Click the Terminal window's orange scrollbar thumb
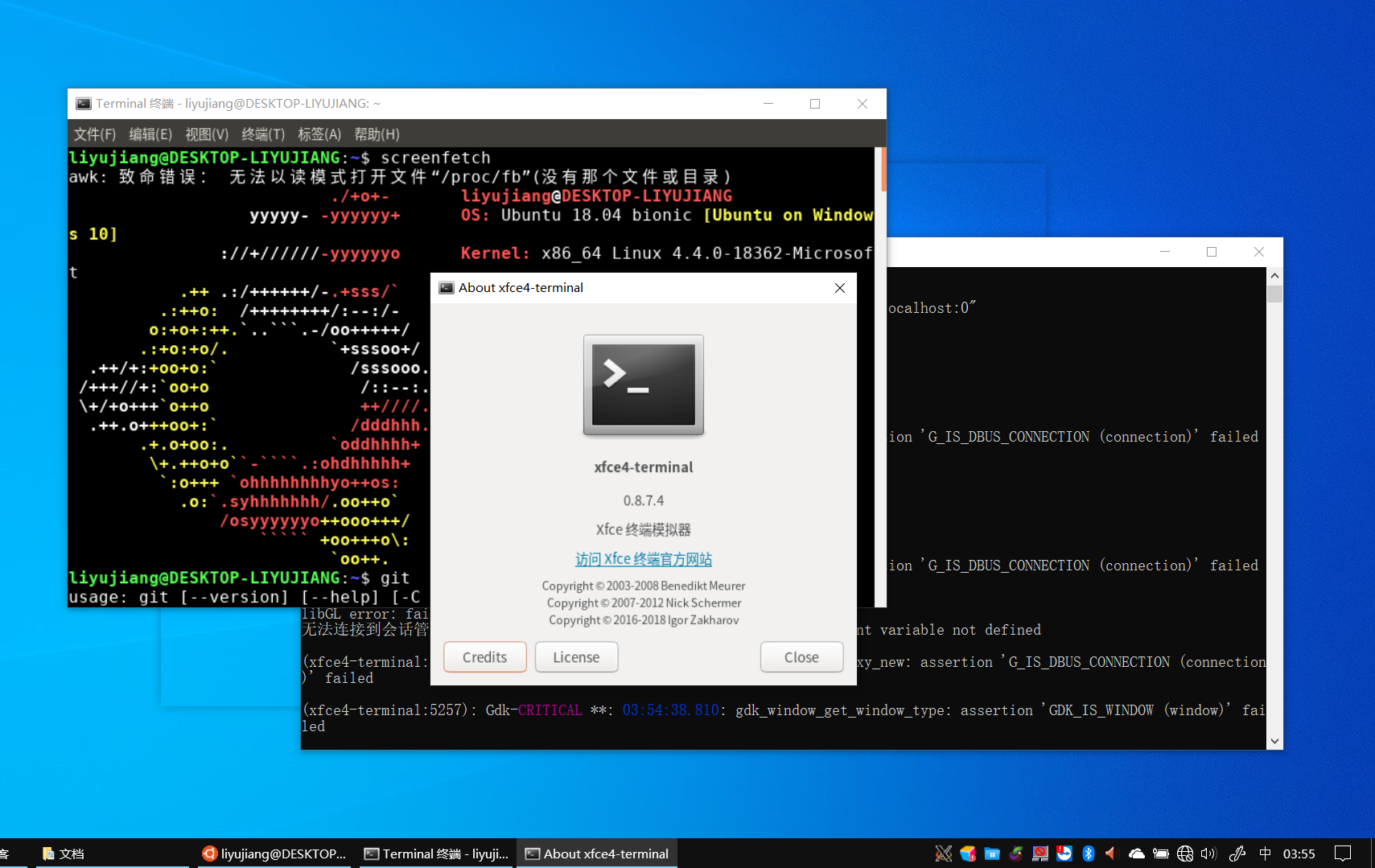The image size is (1375, 868). pos(883,169)
